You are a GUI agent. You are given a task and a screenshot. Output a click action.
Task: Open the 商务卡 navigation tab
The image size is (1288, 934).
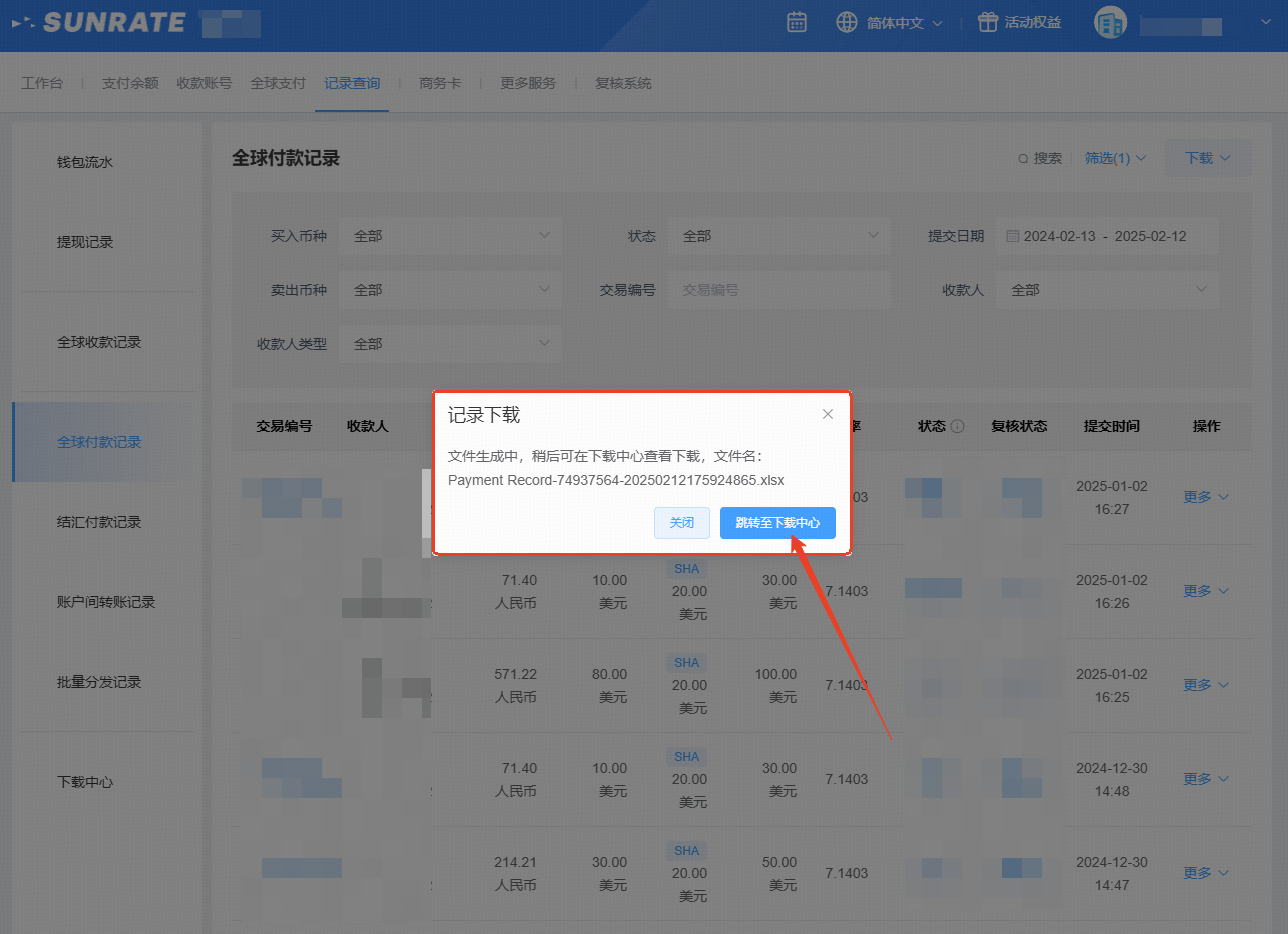[x=440, y=83]
